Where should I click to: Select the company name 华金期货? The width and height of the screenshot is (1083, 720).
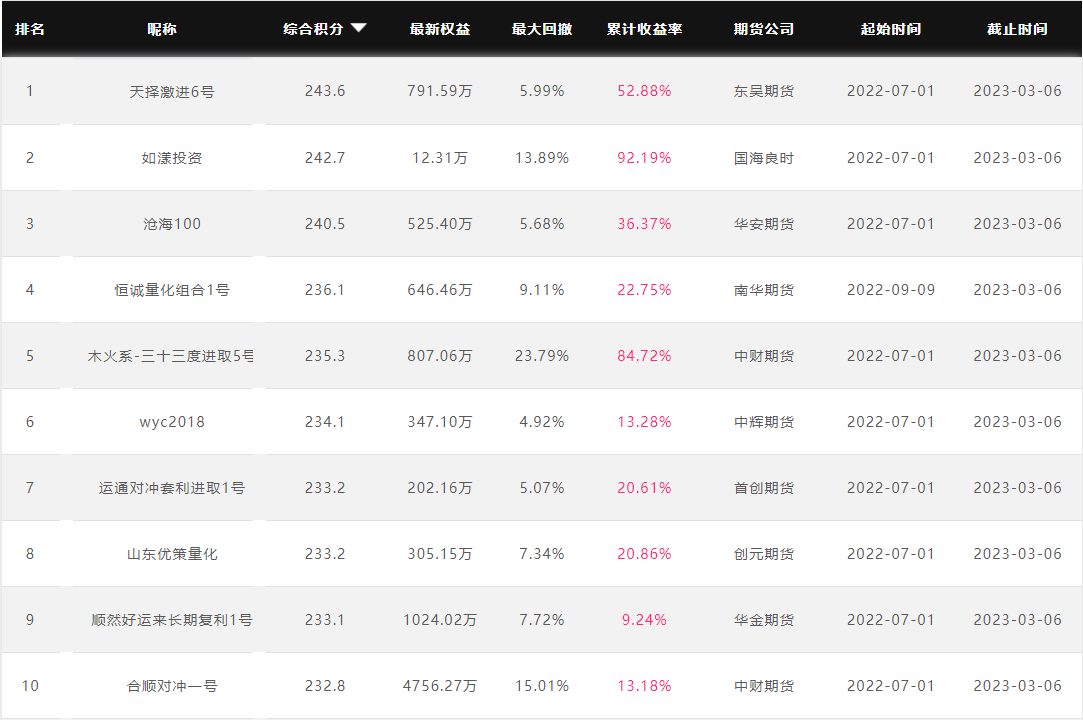tap(763, 620)
